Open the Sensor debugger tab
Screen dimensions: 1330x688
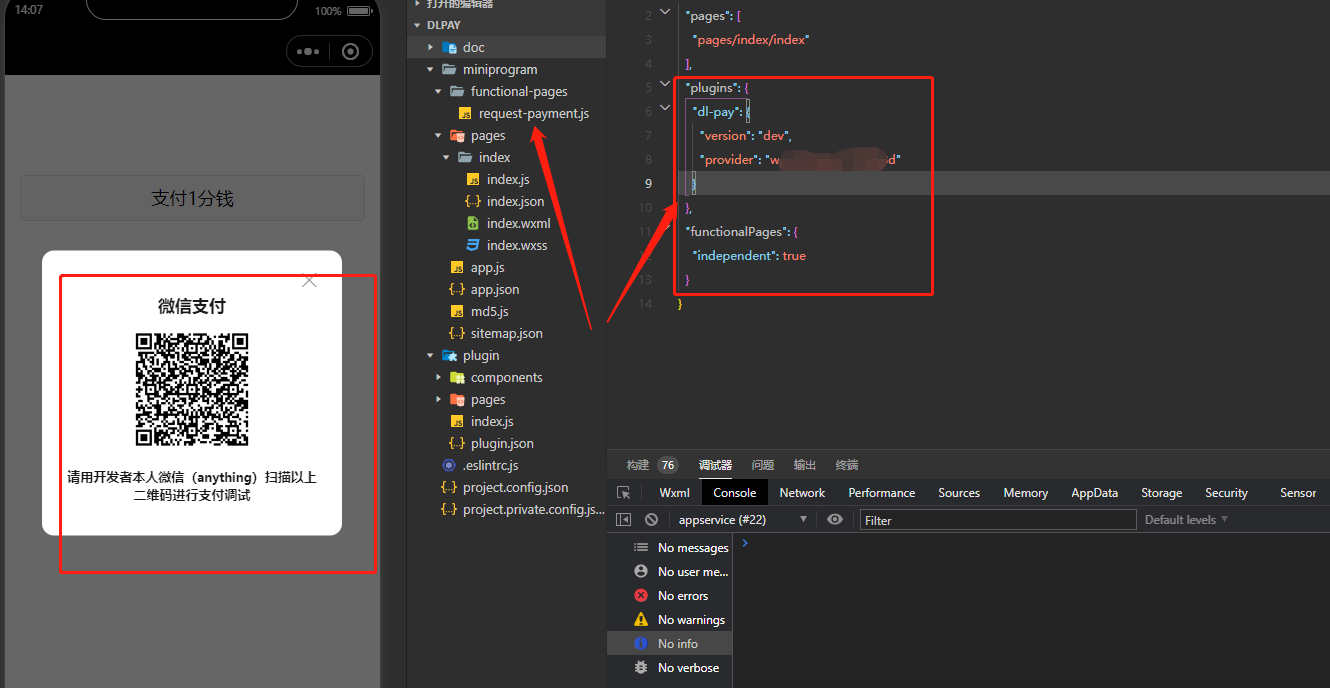click(1298, 493)
